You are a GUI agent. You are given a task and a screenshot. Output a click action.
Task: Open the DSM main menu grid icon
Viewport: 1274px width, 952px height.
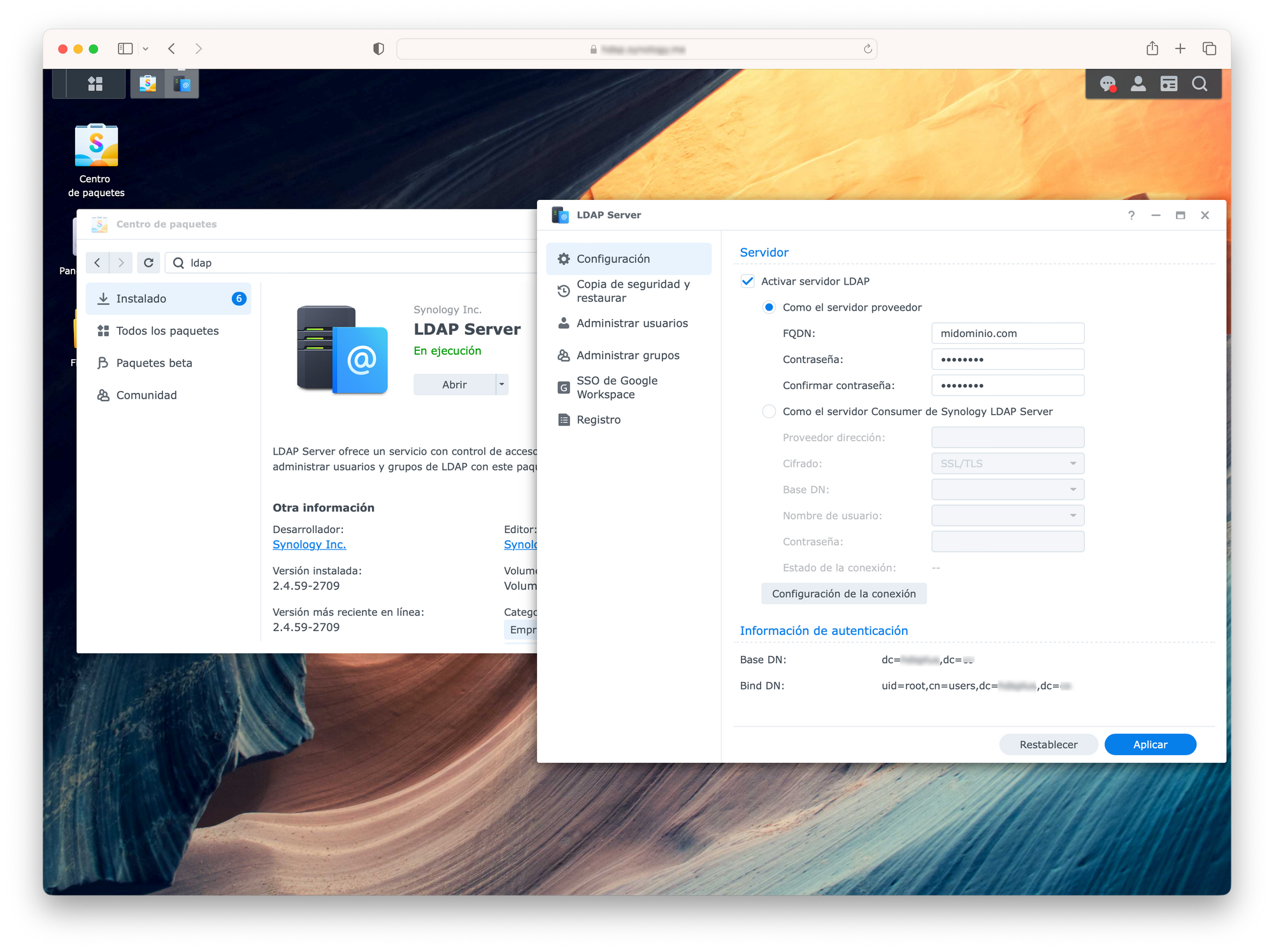[x=95, y=84]
